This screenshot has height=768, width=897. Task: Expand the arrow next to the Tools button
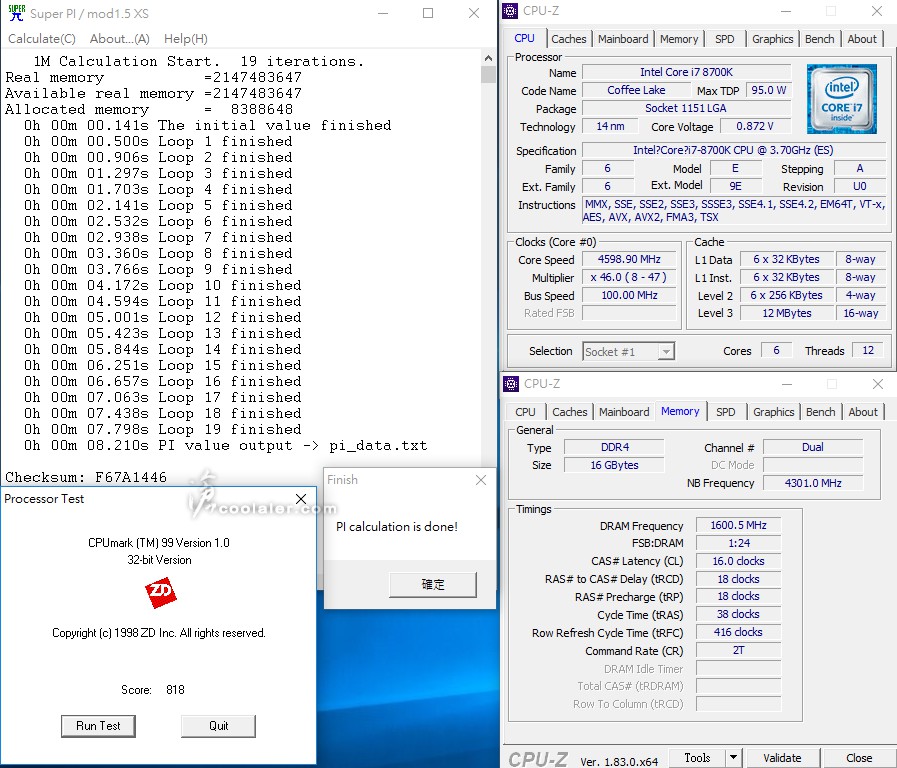pos(733,758)
